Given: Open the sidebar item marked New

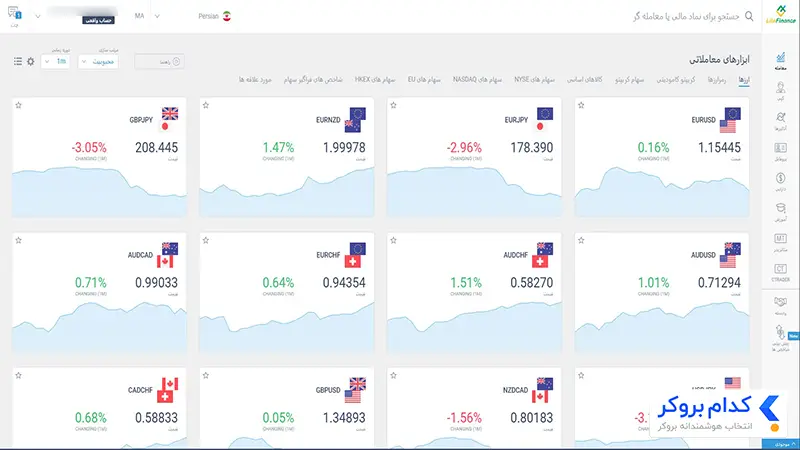Looking at the screenshot, I should coord(781,338).
